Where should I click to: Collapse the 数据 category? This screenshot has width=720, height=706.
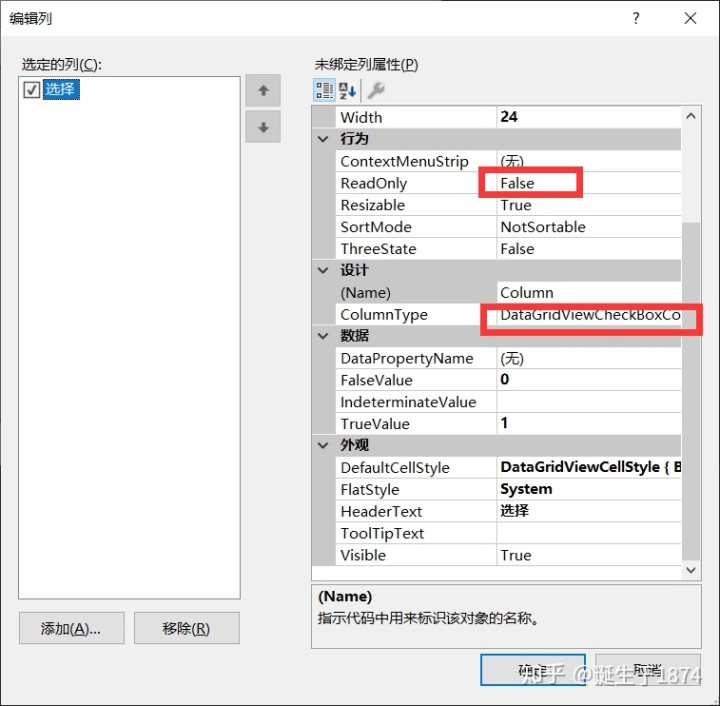point(323,336)
